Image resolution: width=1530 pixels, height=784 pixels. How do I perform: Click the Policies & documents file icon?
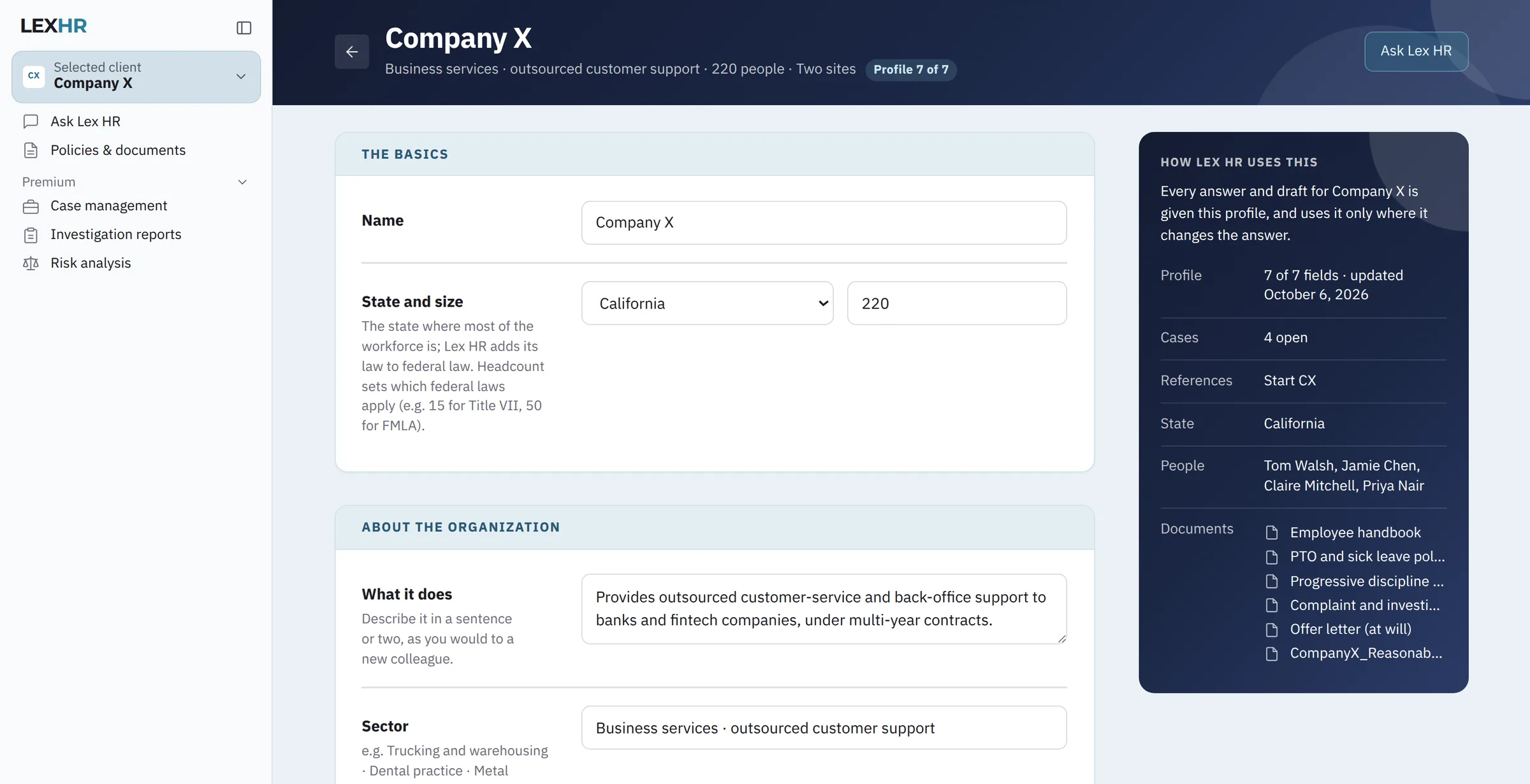click(31, 150)
